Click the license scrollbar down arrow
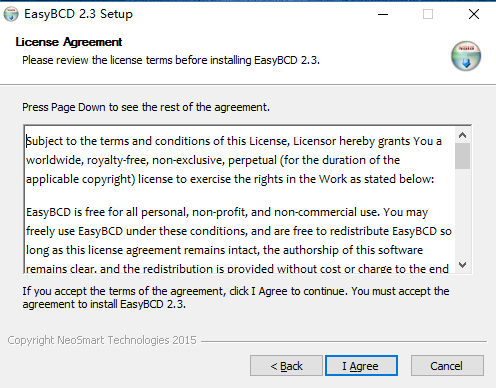This screenshot has width=496, height=388. pos(462,265)
